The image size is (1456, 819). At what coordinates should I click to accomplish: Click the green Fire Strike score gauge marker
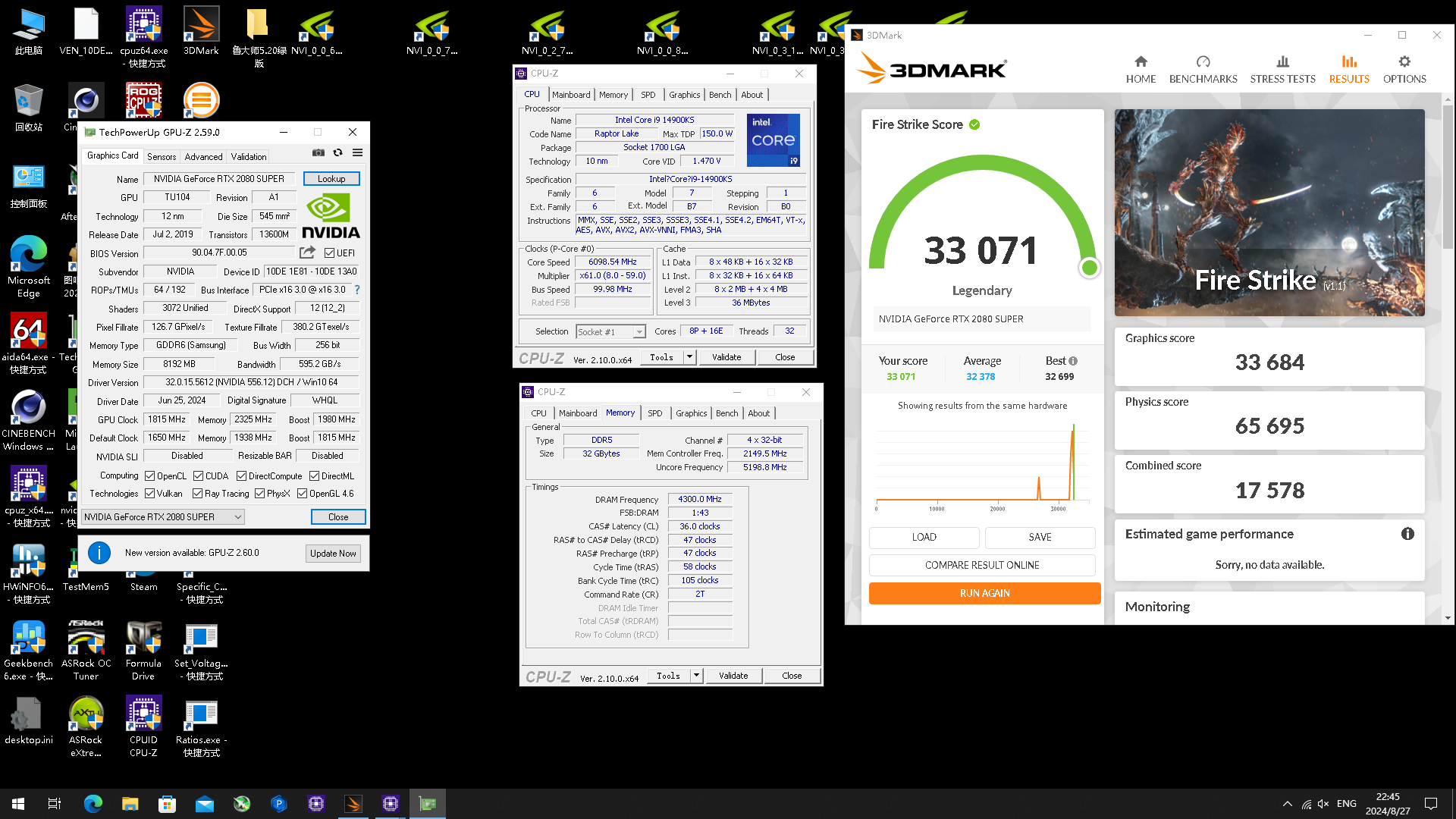pyautogui.click(x=1090, y=268)
